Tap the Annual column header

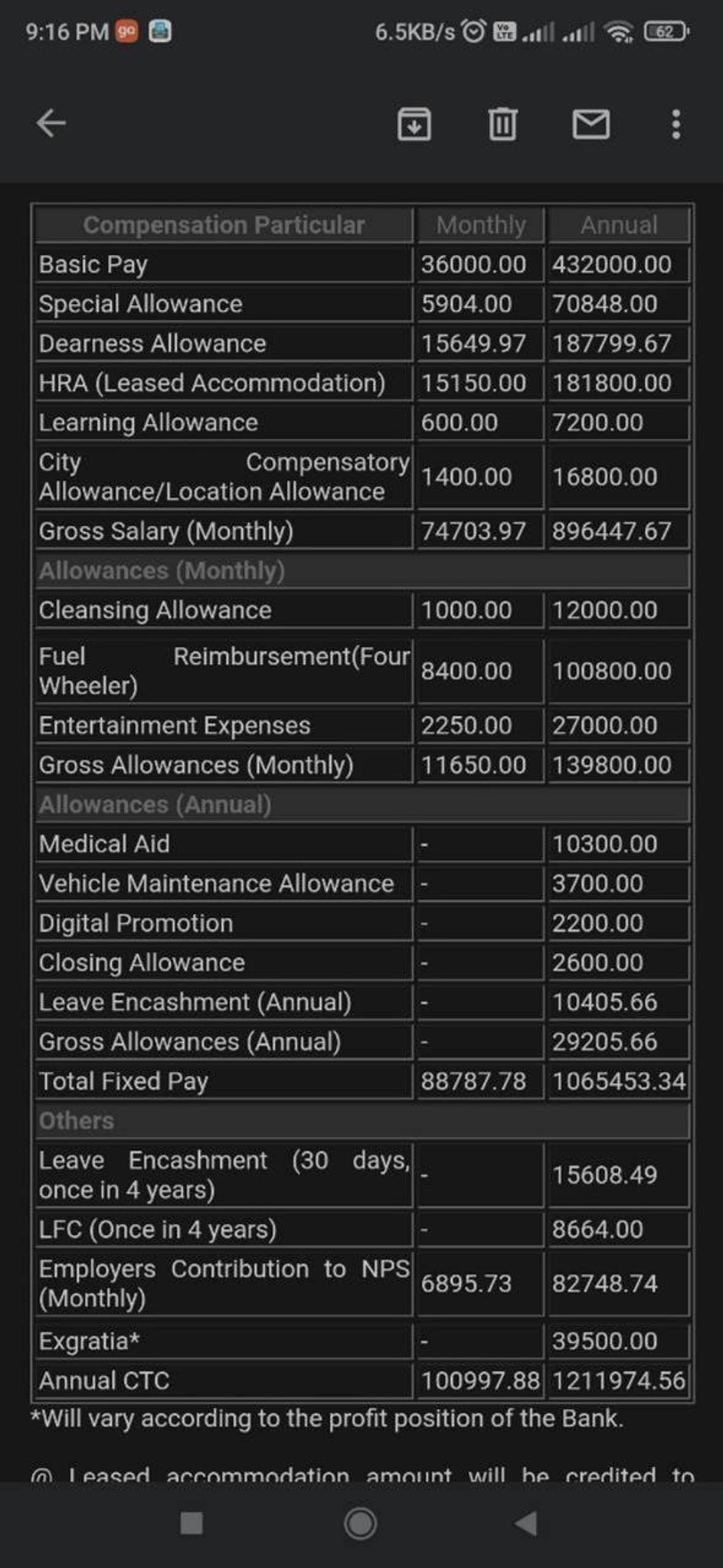click(619, 225)
